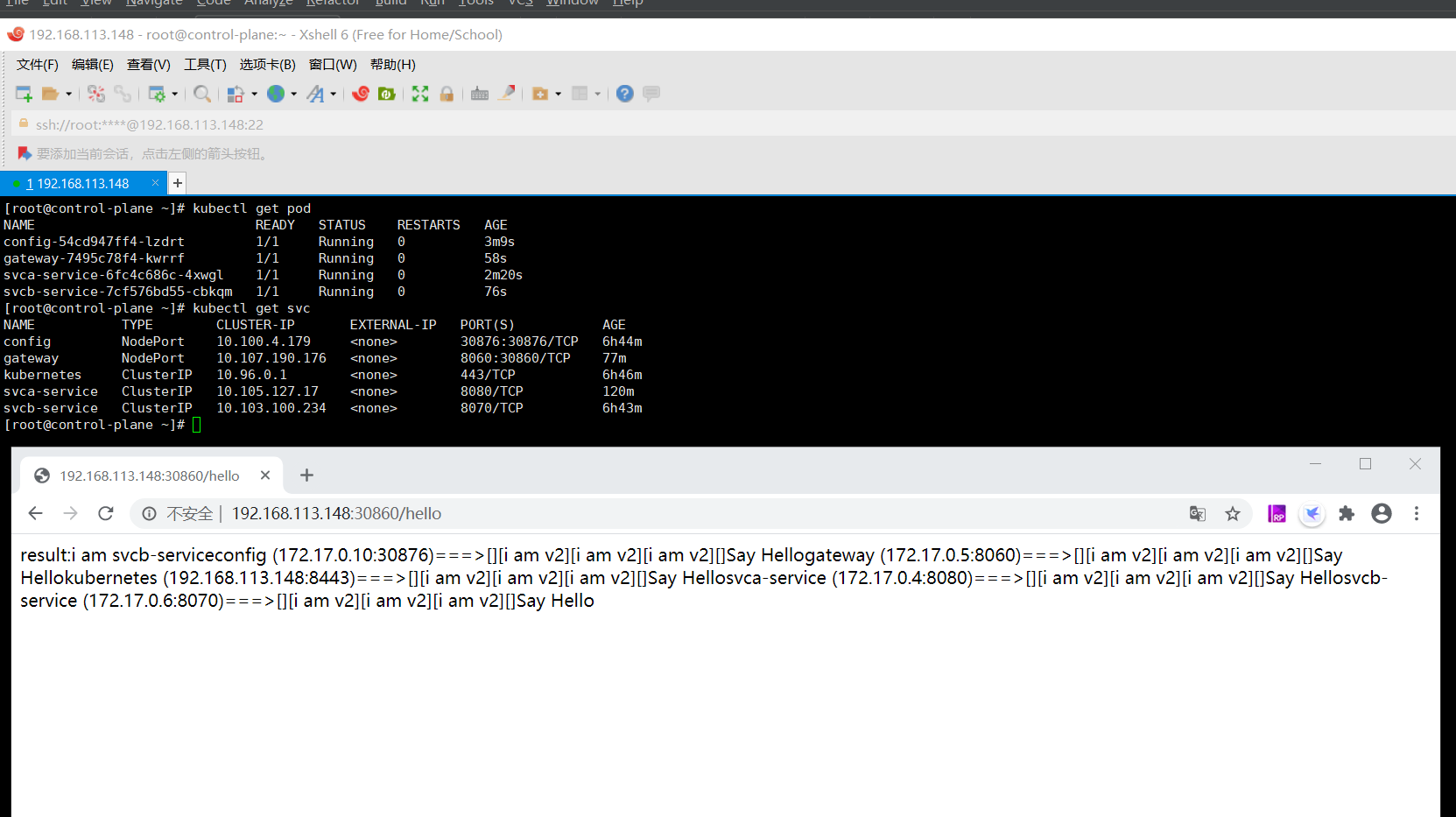Open the color scheme dropdown arrow
Image resolution: width=1456 pixels, height=817 pixels.
point(255,94)
